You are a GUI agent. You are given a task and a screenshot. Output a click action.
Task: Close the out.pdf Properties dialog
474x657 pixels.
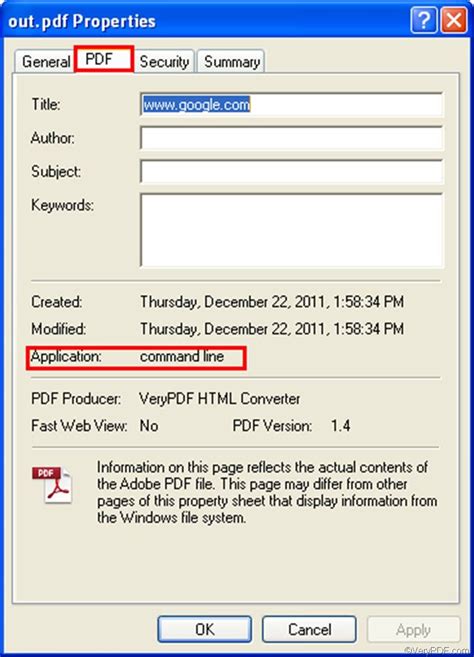pos(454,20)
